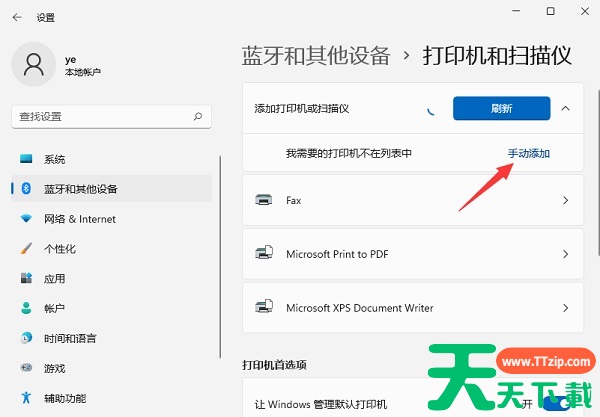Click the 设置 window title
Viewport: 600px width, 417px height.
pos(46,18)
